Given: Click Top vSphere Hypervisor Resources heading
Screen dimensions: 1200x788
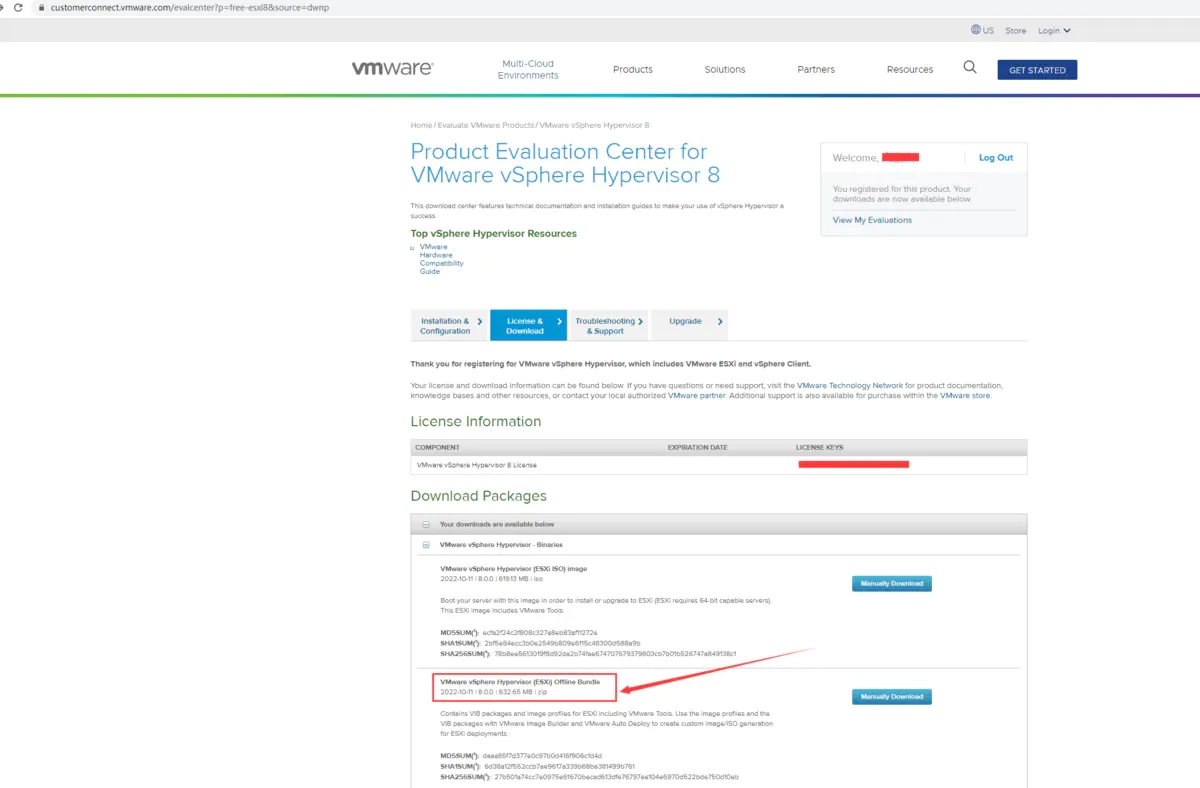Looking at the screenshot, I should coord(493,233).
